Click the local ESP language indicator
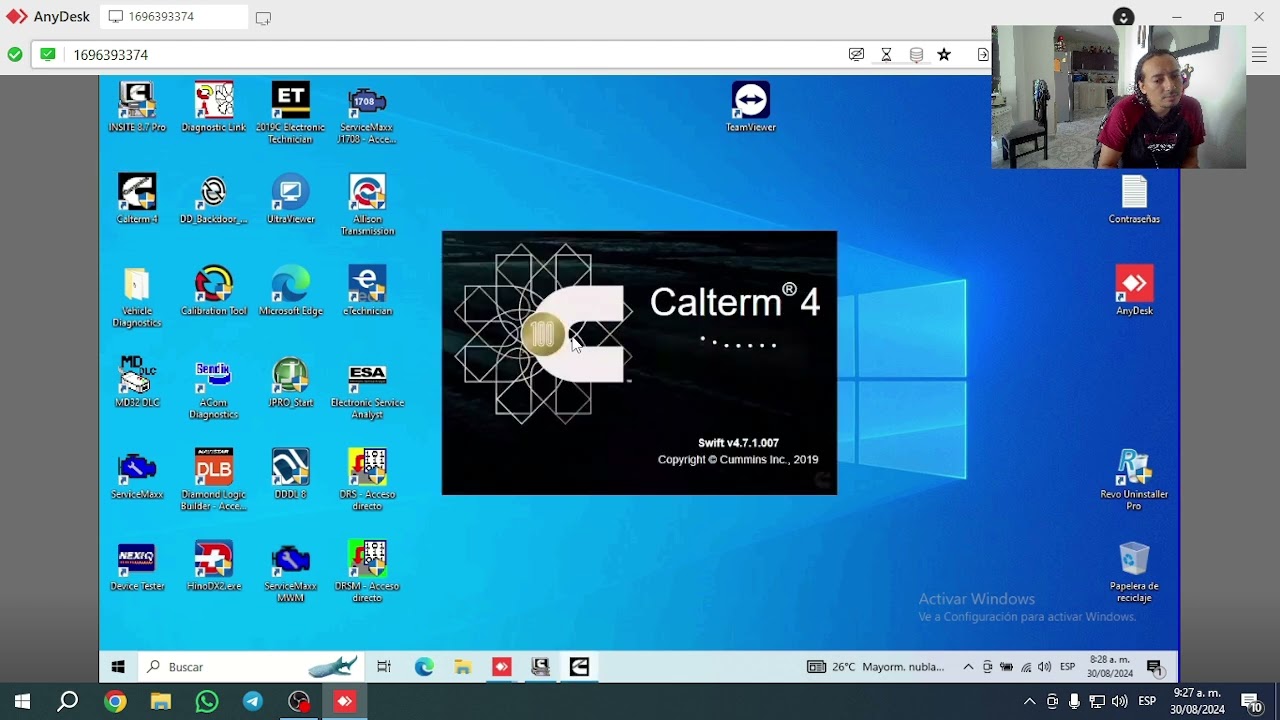This screenshot has height=720, width=1280. (1147, 702)
